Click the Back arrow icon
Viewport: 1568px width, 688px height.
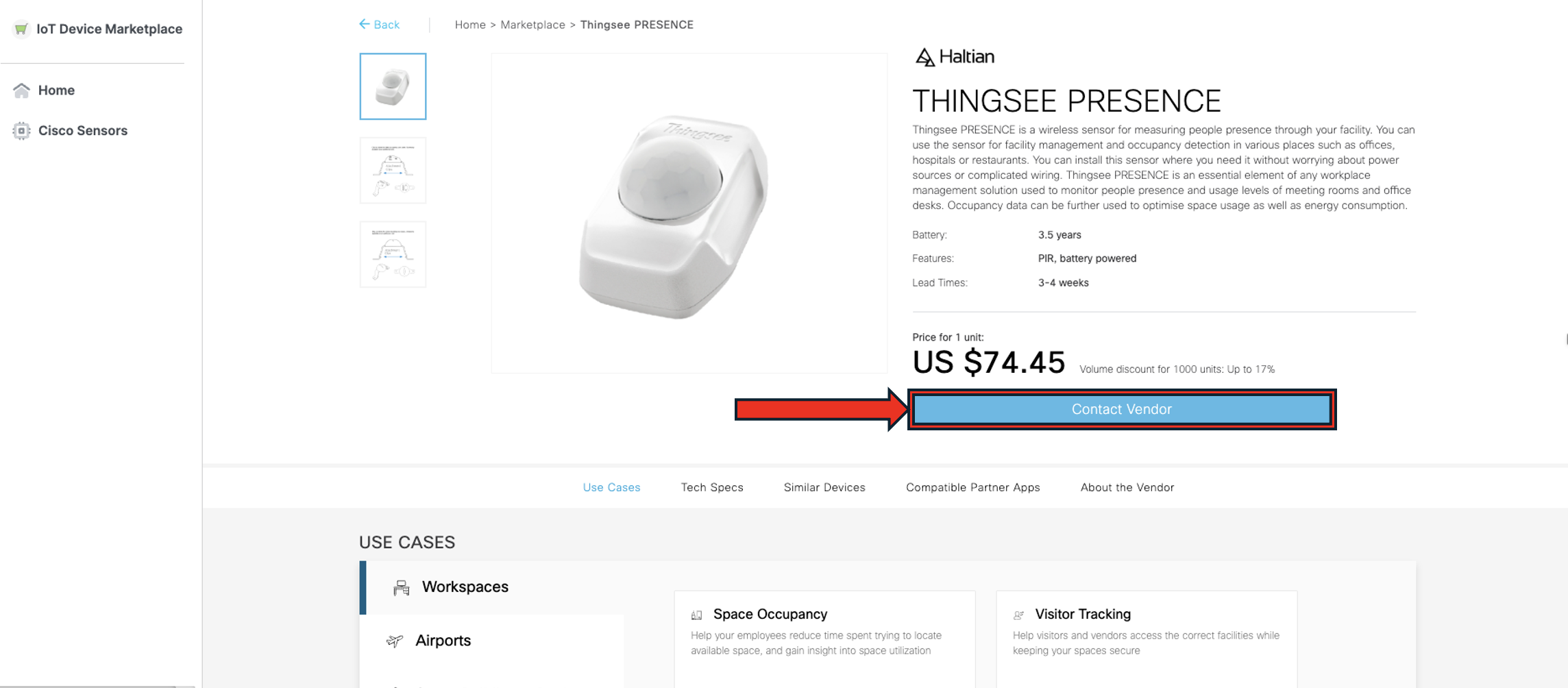click(365, 25)
